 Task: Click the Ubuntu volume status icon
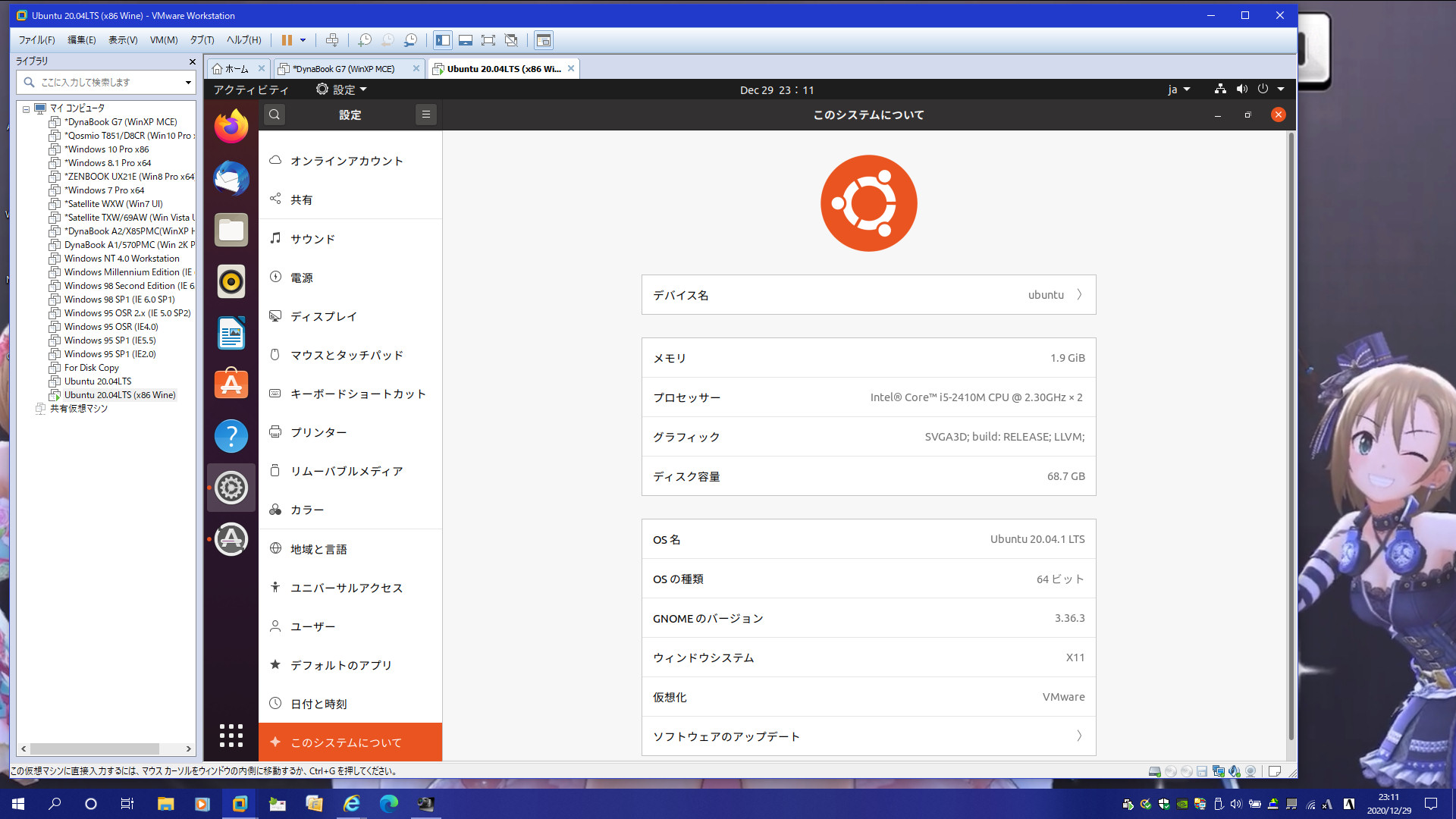[x=1241, y=89]
